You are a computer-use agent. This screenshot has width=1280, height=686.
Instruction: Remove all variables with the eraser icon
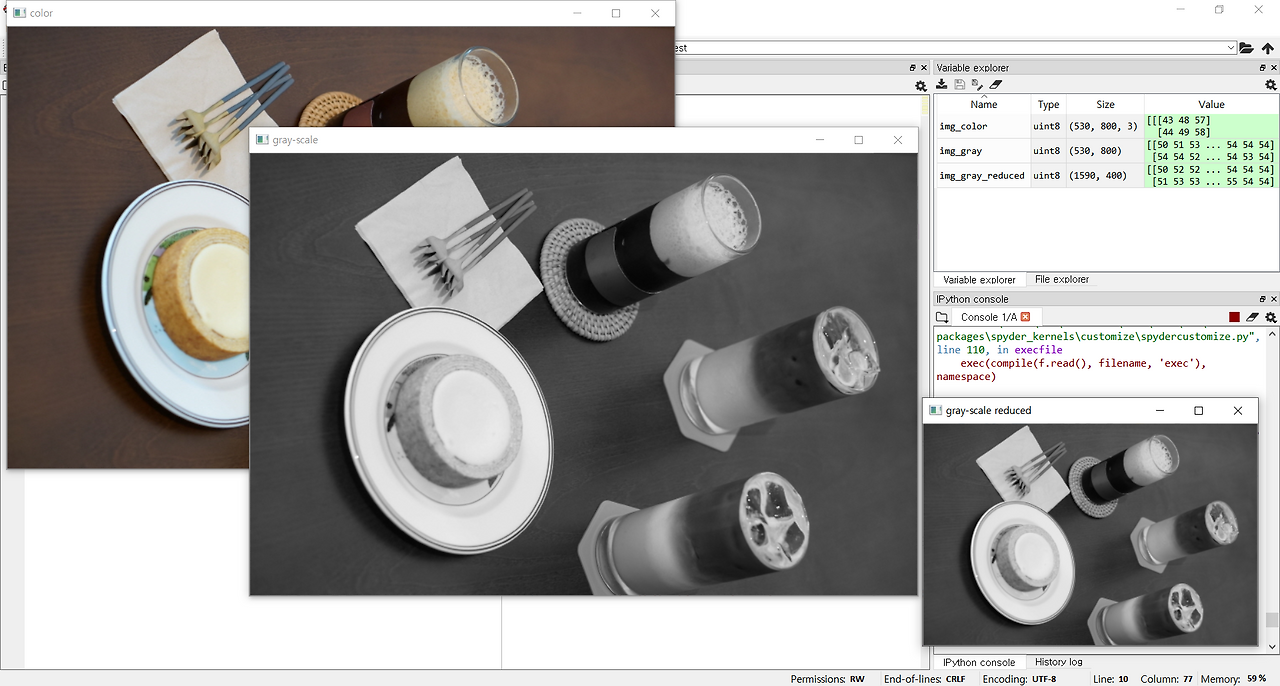point(994,84)
